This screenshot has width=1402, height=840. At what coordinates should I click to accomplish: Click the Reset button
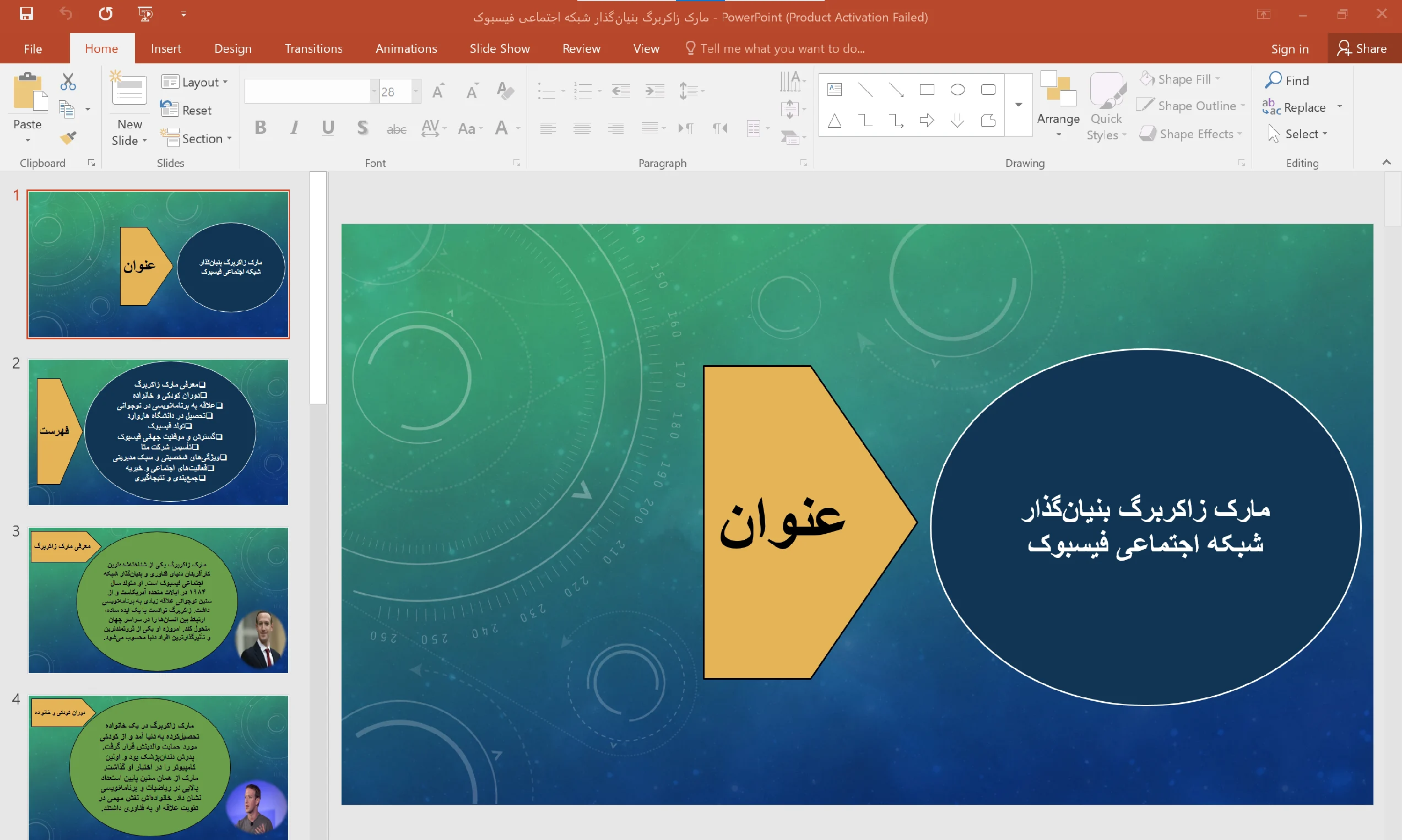point(186,110)
